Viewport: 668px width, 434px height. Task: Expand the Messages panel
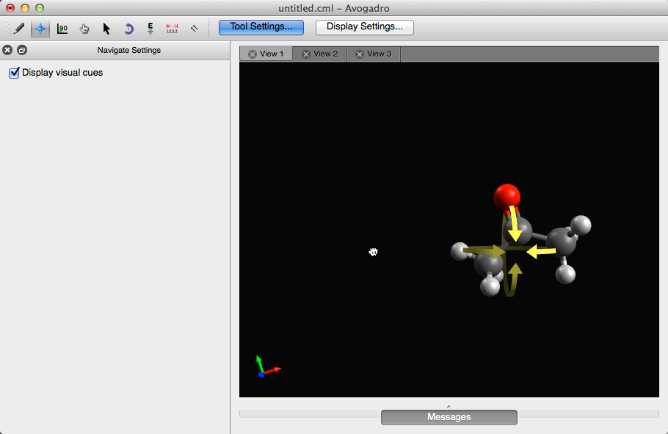point(449,416)
